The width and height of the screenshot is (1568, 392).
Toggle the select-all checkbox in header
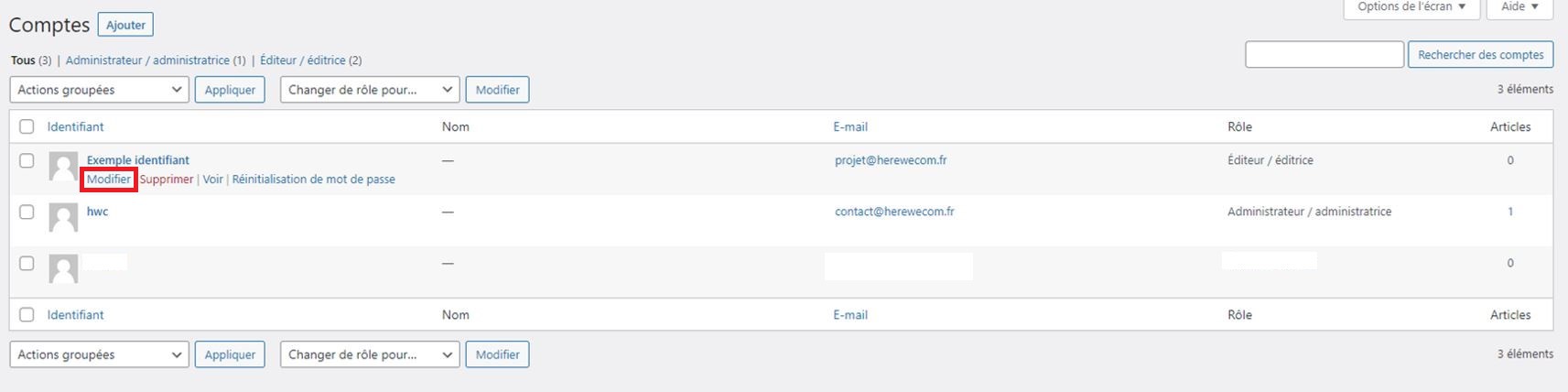(27, 126)
